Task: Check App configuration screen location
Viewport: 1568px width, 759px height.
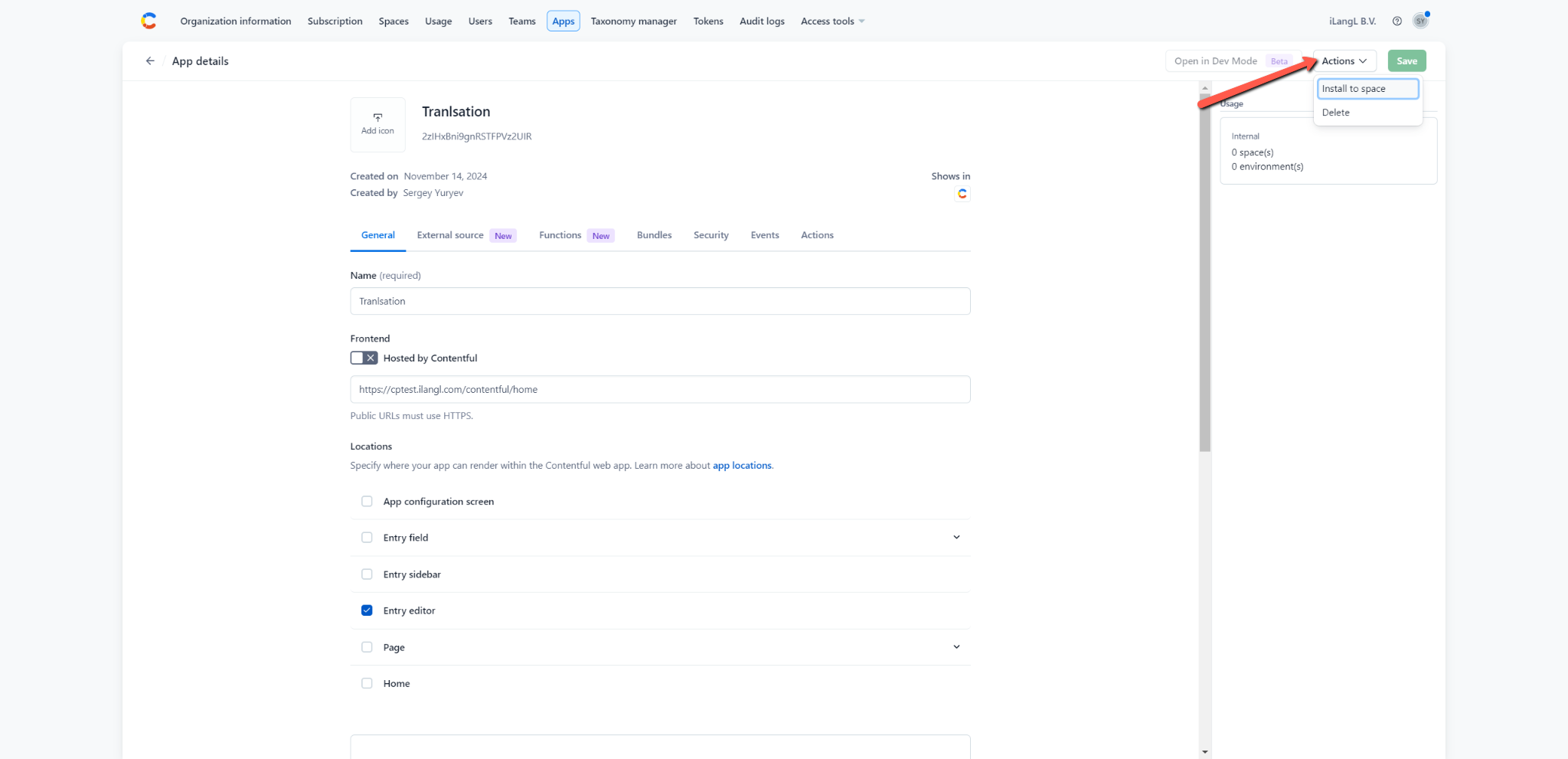Action: (367, 502)
